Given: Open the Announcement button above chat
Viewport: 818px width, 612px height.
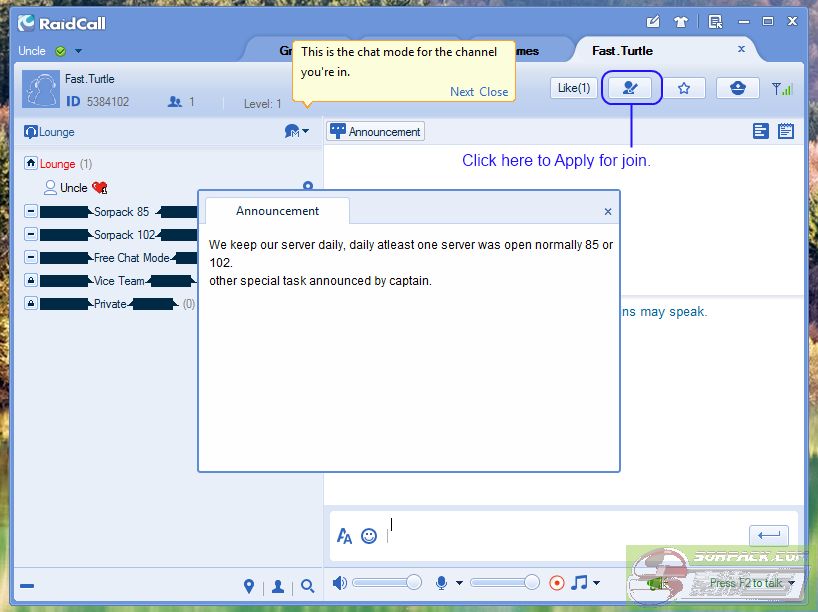Looking at the screenshot, I should click(376, 131).
